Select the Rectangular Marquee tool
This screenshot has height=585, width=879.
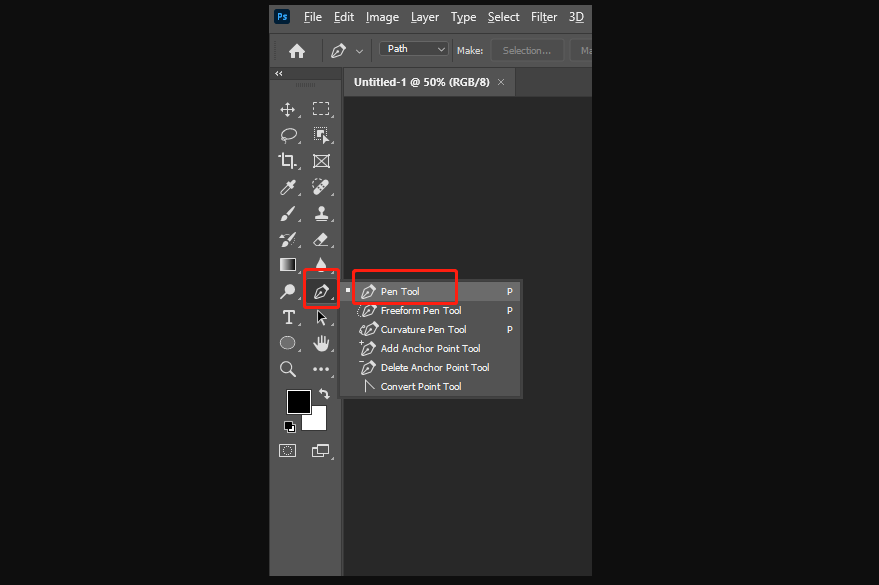point(321,109)
